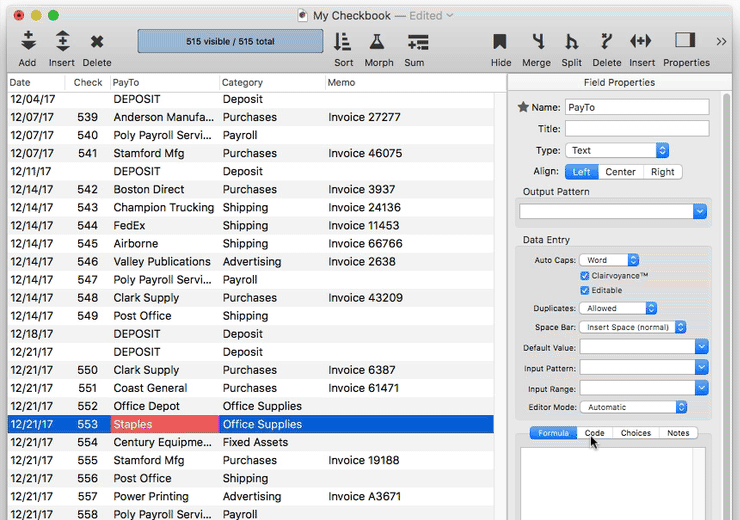Select the Fixed Assets category cell
The width and height of the screenshot is (740, 520).
272,442
